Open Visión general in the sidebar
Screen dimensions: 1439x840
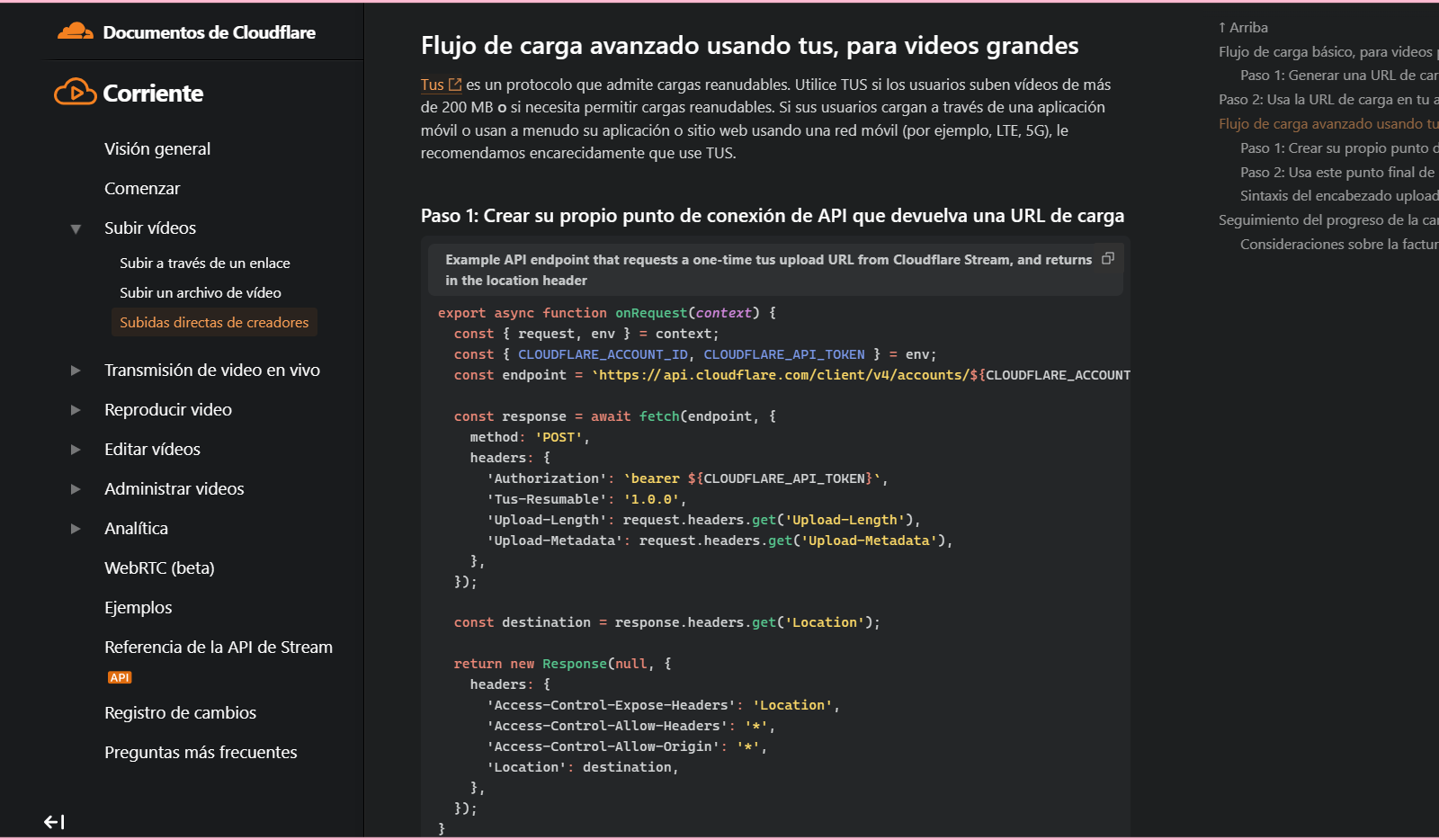tap(157, 148)
